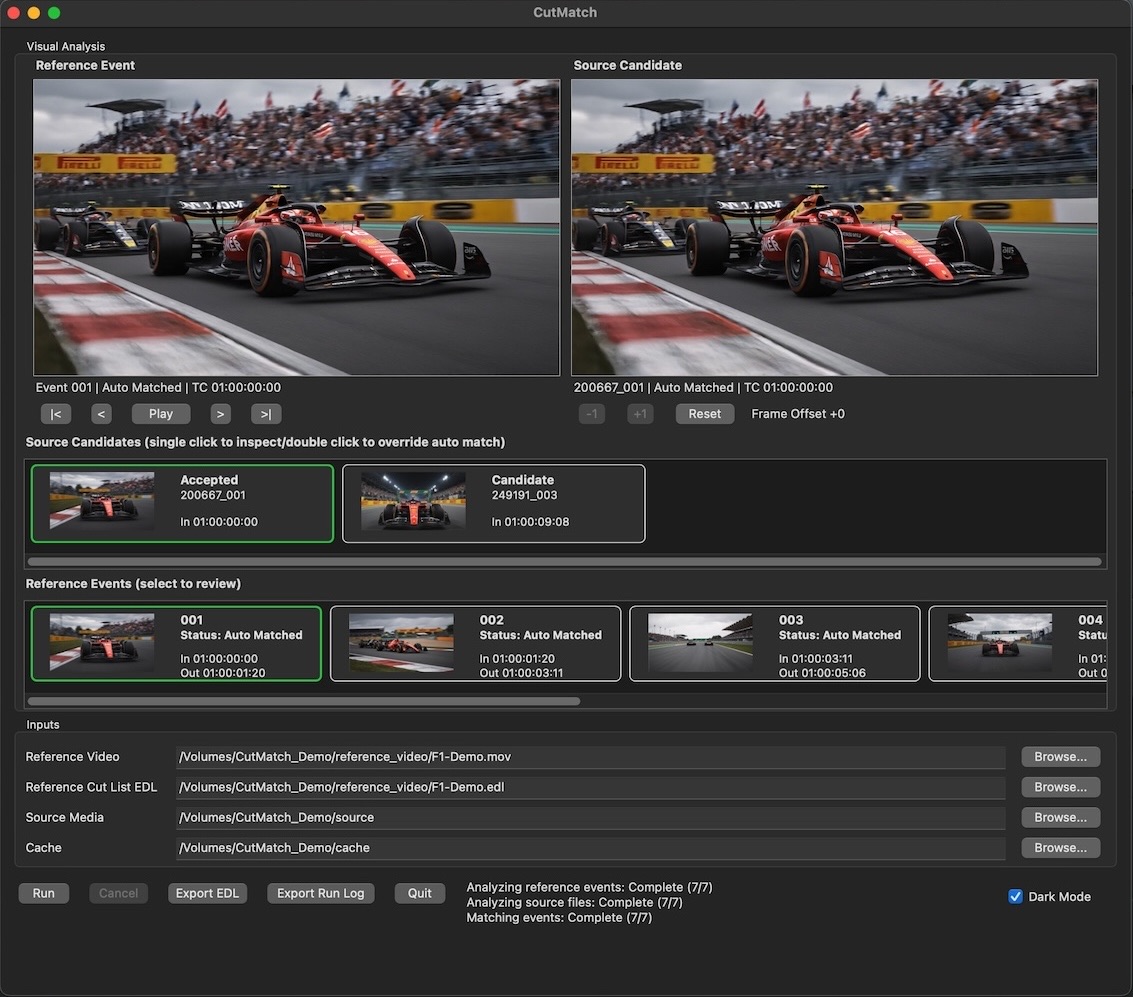Click 'Matching events: Complete (7/7)' status line
Viewport: 1133px width, 997px height.
click(559, 918)
